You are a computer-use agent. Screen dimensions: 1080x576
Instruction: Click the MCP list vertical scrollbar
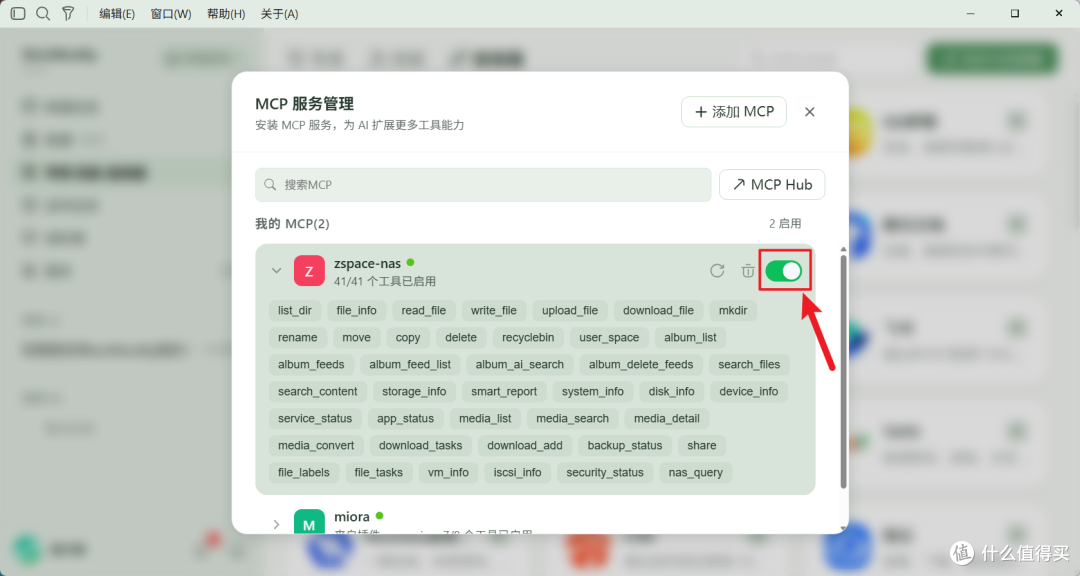843,372
